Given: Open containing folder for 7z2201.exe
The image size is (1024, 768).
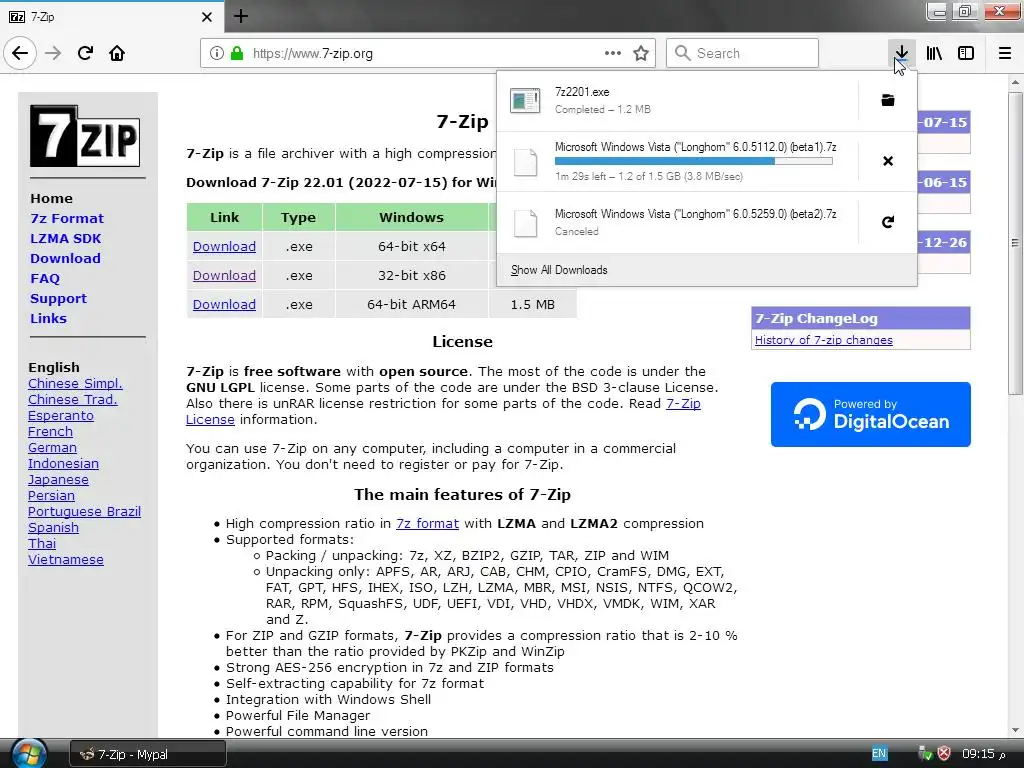Looking at the screenshot, I should pyautogui.click(x=888, y=100).
